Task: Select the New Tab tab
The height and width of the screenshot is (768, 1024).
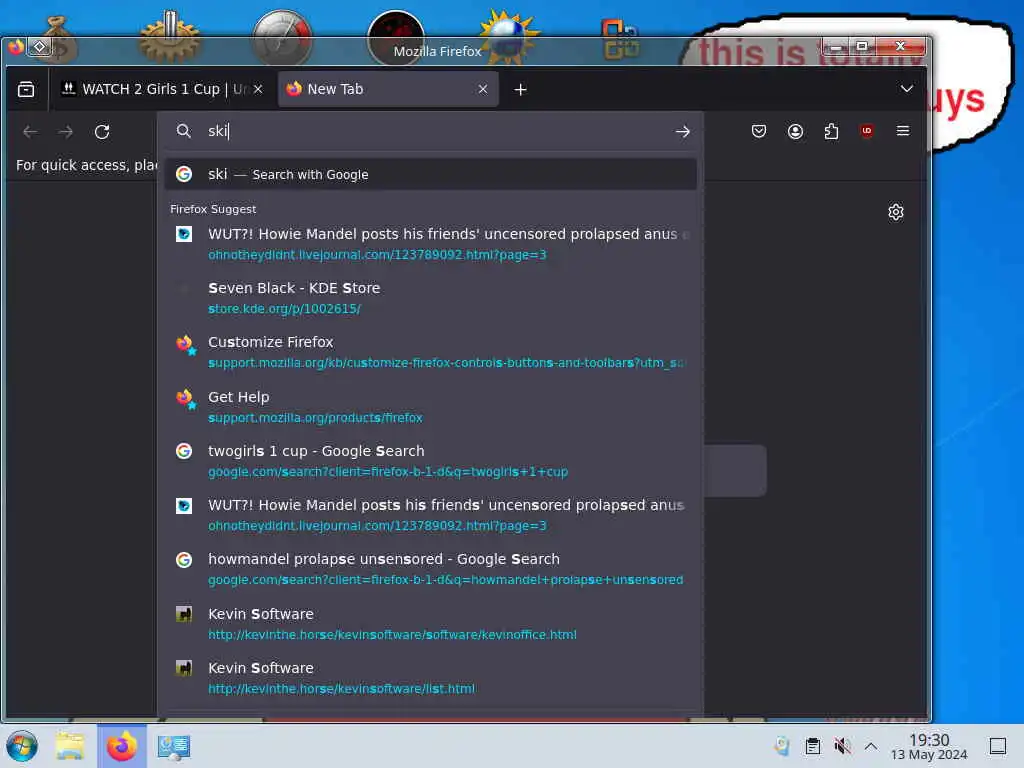Action: (388, 89)
